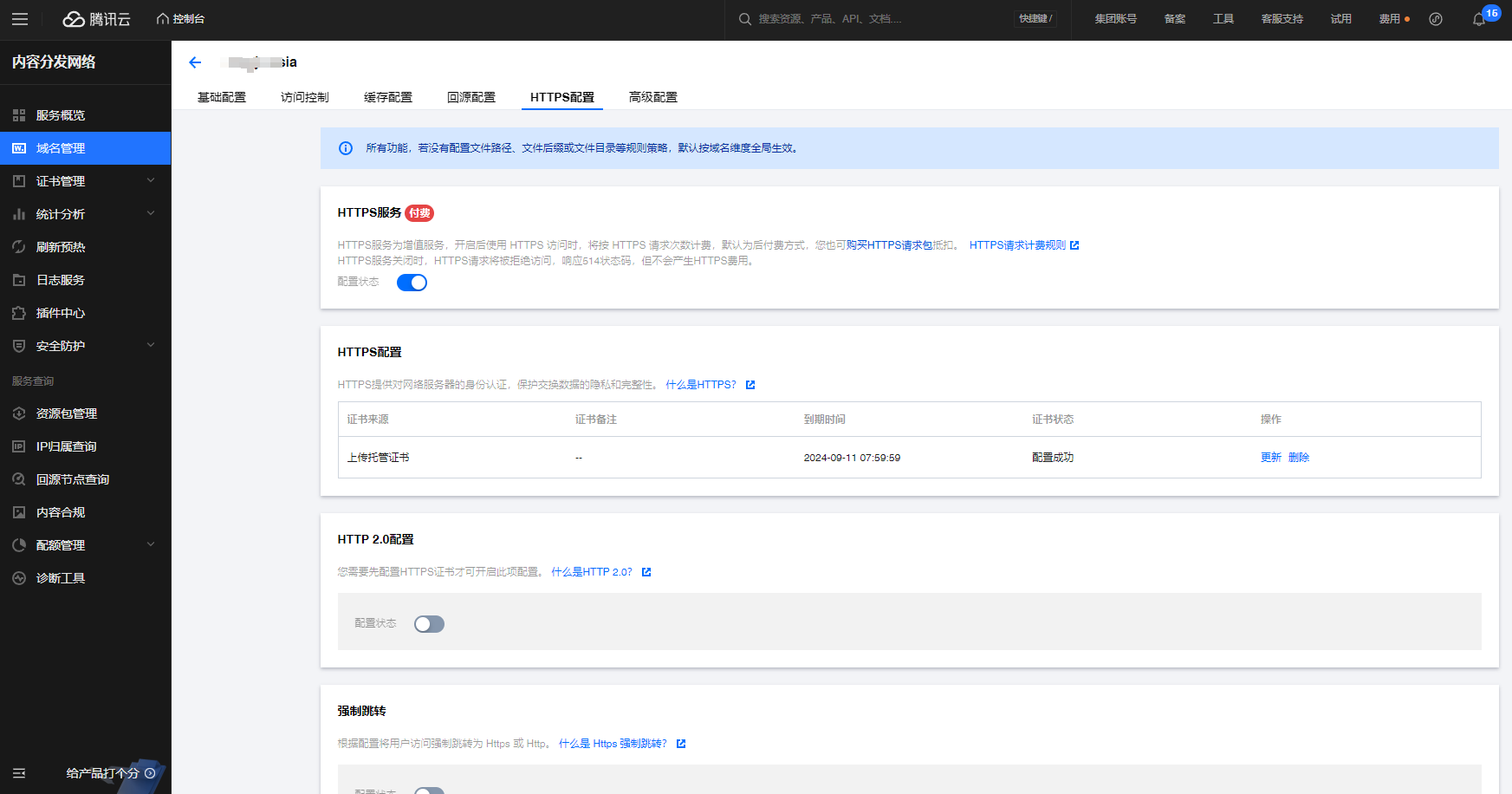Click the IP Ownership Query (IP归属查询) icon

(19, 446)
